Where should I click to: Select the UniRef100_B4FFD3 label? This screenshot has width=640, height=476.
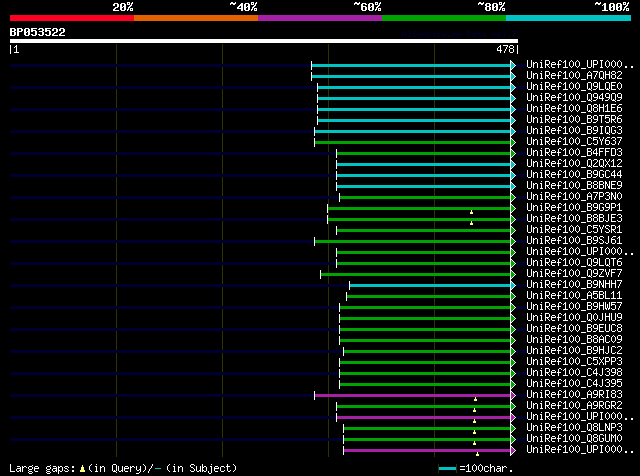tap(574, 153)
